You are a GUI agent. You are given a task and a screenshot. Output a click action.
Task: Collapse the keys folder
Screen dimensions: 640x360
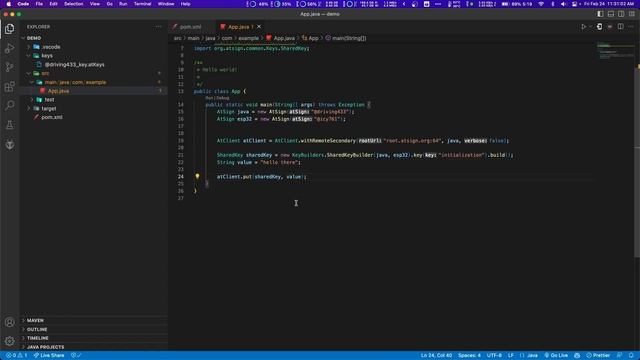coord(47,56)
